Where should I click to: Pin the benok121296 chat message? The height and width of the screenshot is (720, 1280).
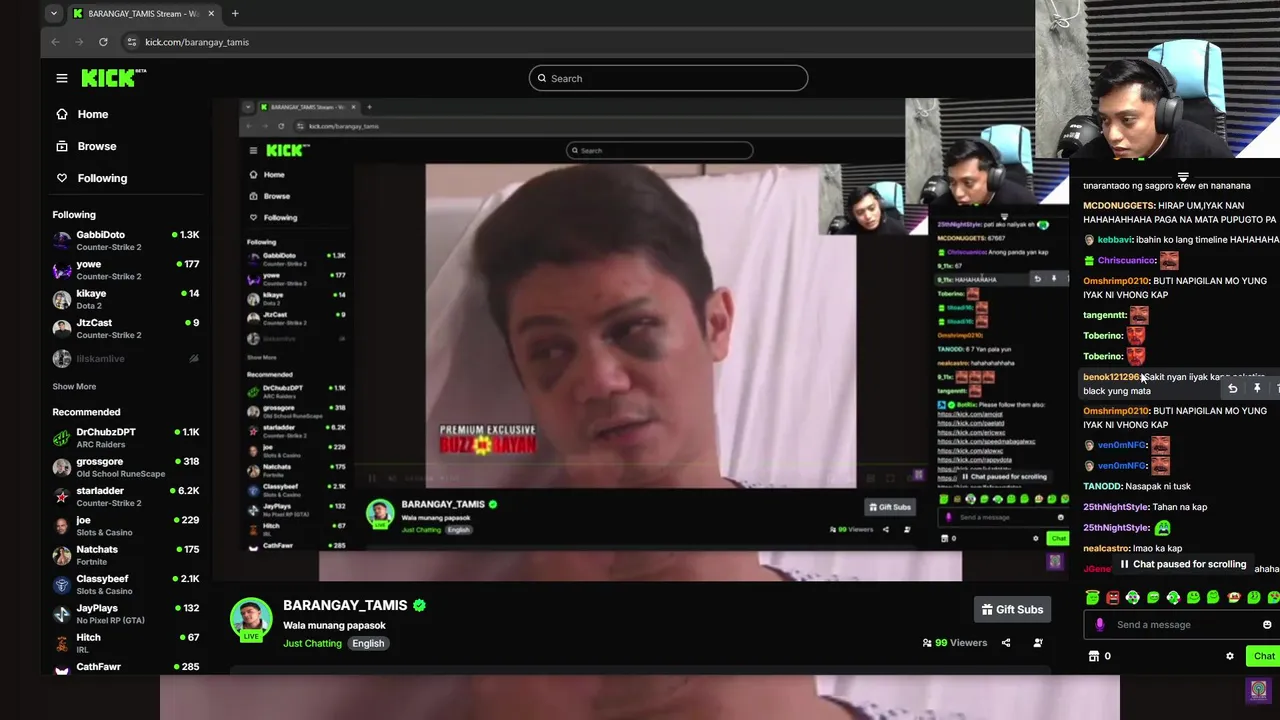coord(1257,388)
